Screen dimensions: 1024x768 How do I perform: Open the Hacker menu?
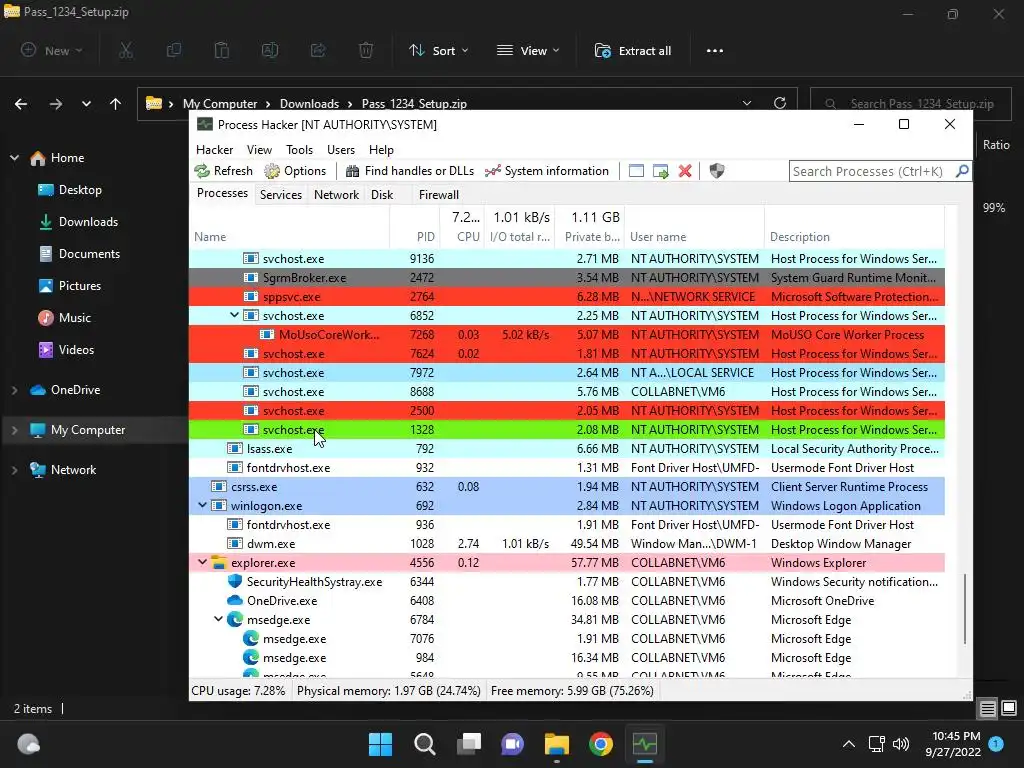coord(214,150)
